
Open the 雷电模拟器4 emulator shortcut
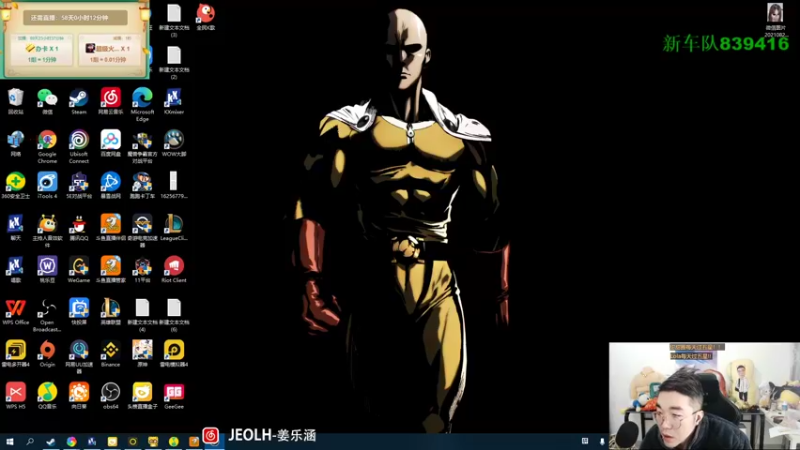174,351
